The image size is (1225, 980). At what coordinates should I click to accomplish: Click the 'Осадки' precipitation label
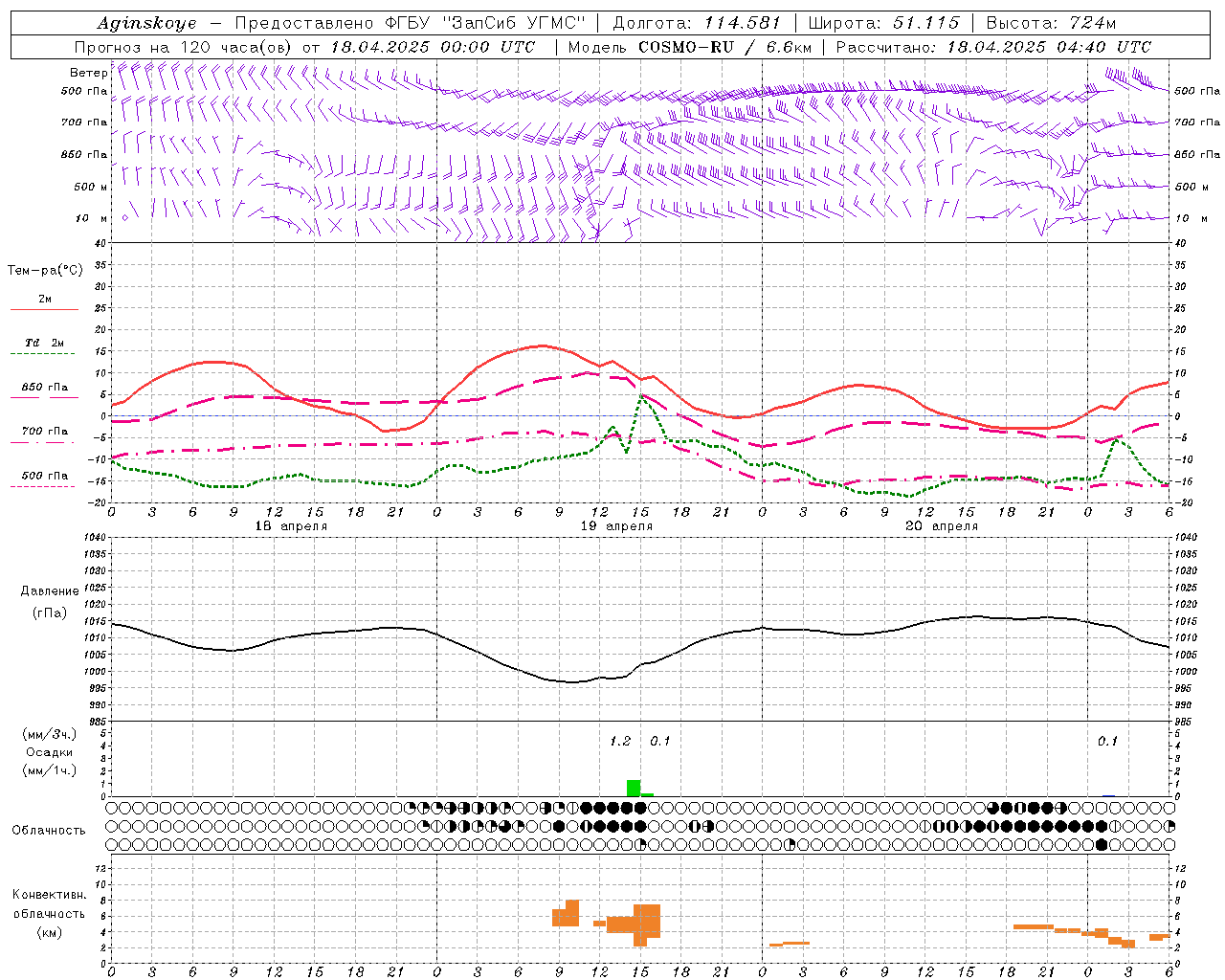coord(50,752)
